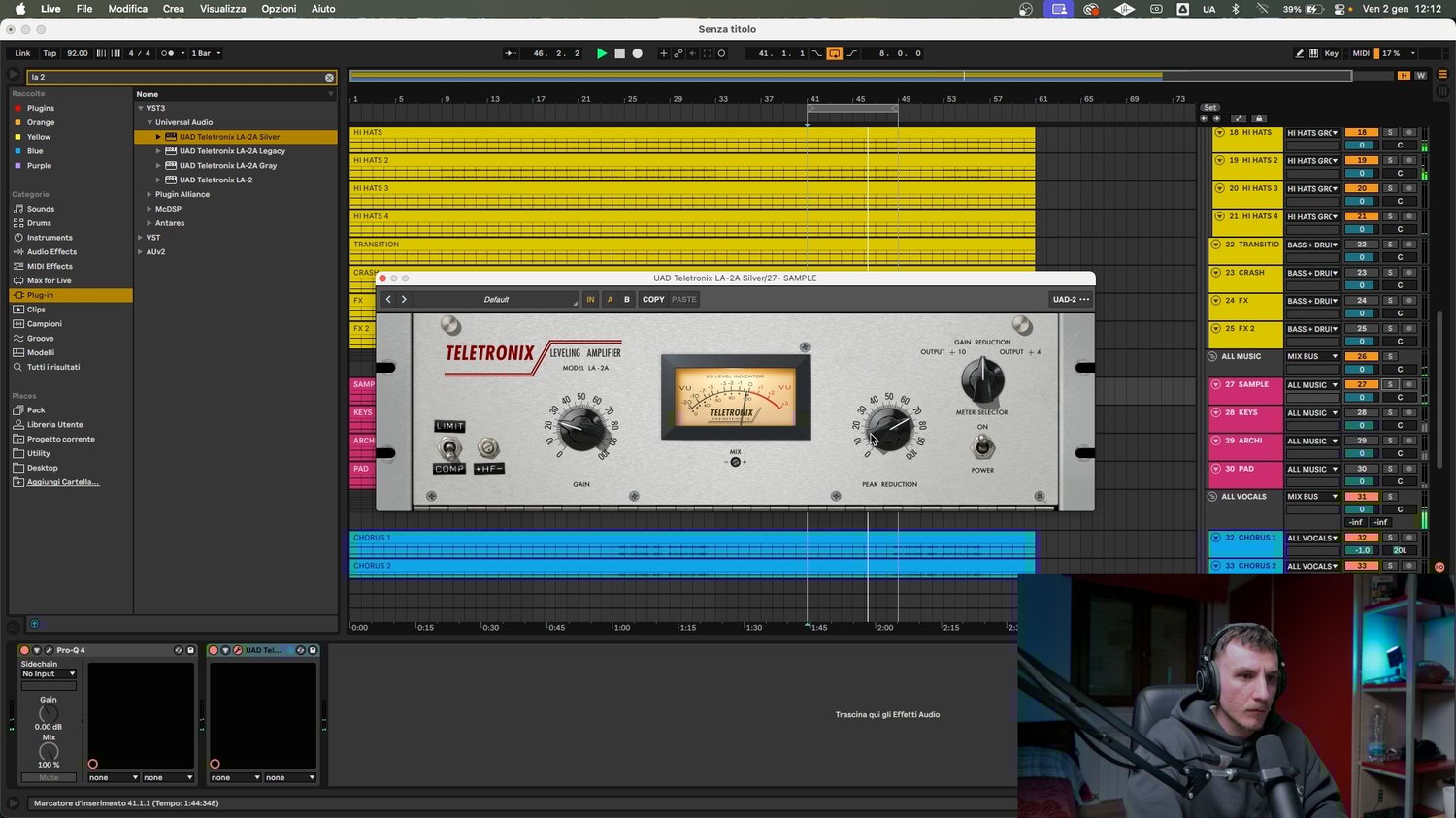Open the UAD-2 options menu button
1456x818 pixels.
pyautogui.click(x=1072, y=300)
